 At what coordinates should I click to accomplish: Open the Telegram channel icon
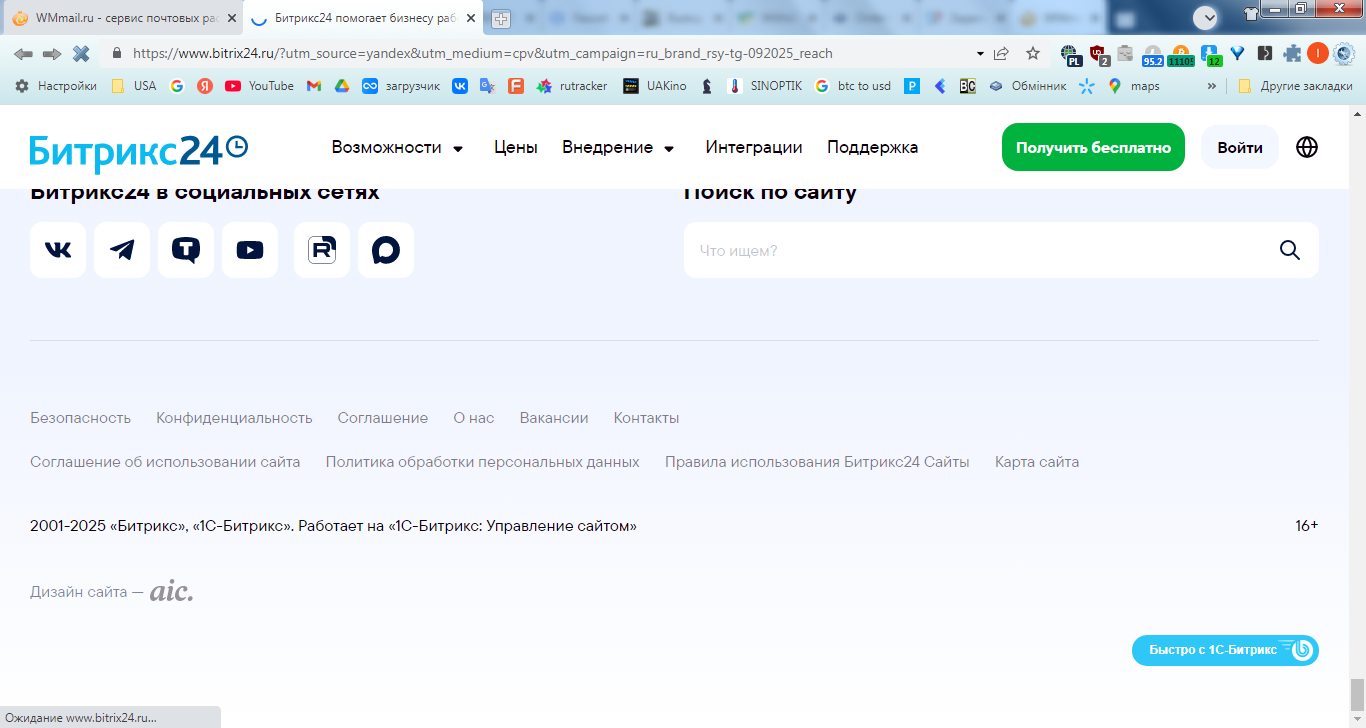coord(122,250)
